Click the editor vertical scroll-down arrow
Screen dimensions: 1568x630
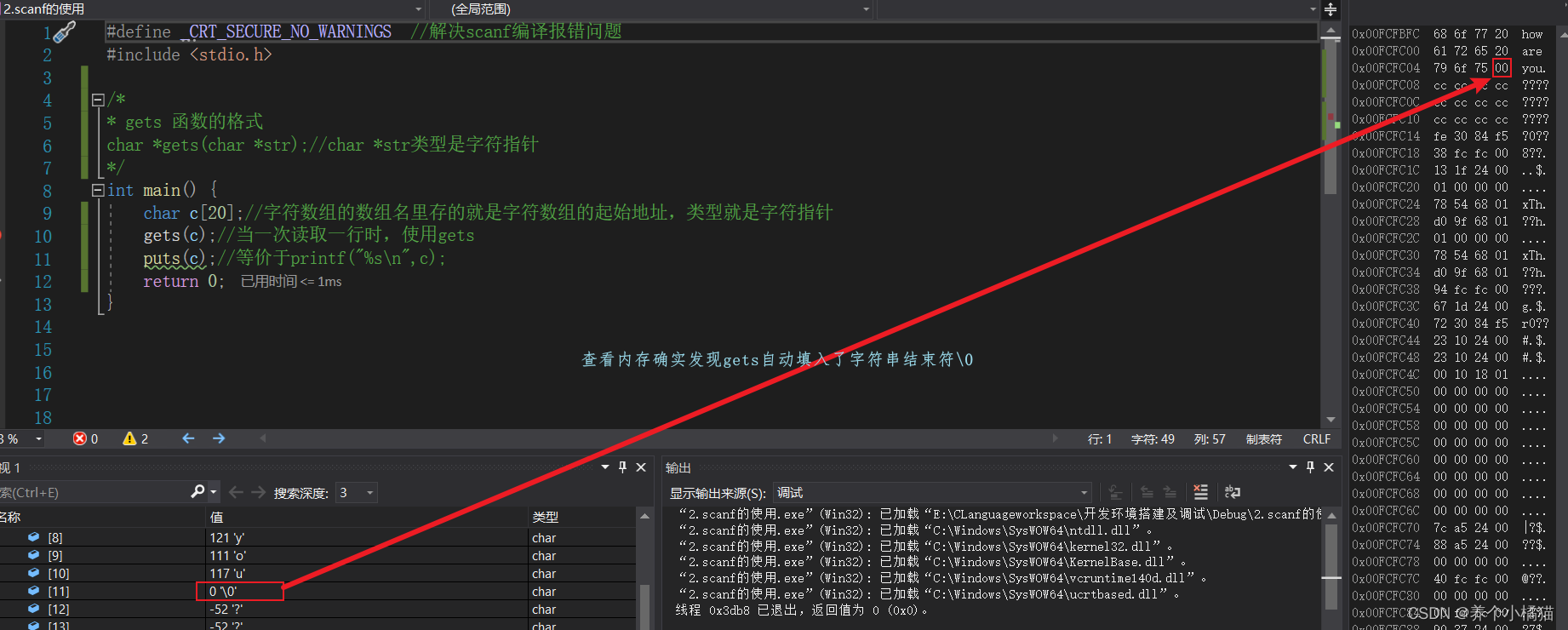tap(1331, 420)
